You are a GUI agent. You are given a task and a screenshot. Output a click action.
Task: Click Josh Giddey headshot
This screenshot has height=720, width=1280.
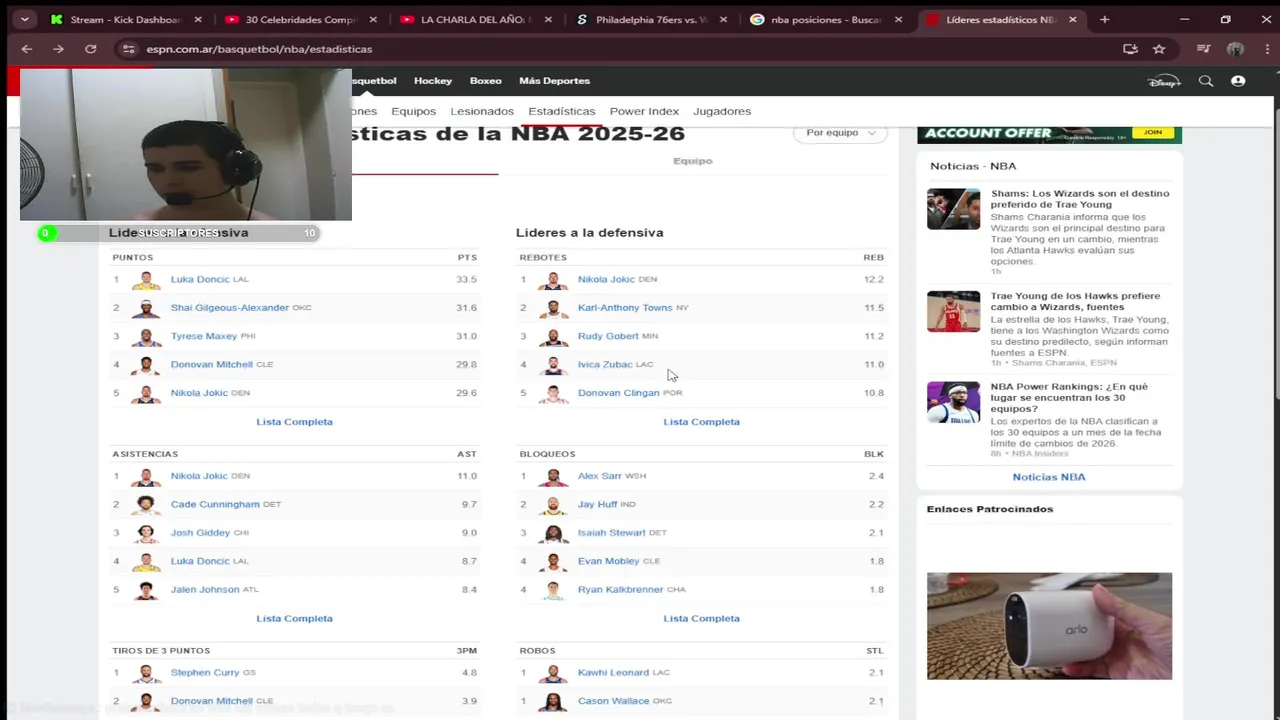click(x=147, y=533)
